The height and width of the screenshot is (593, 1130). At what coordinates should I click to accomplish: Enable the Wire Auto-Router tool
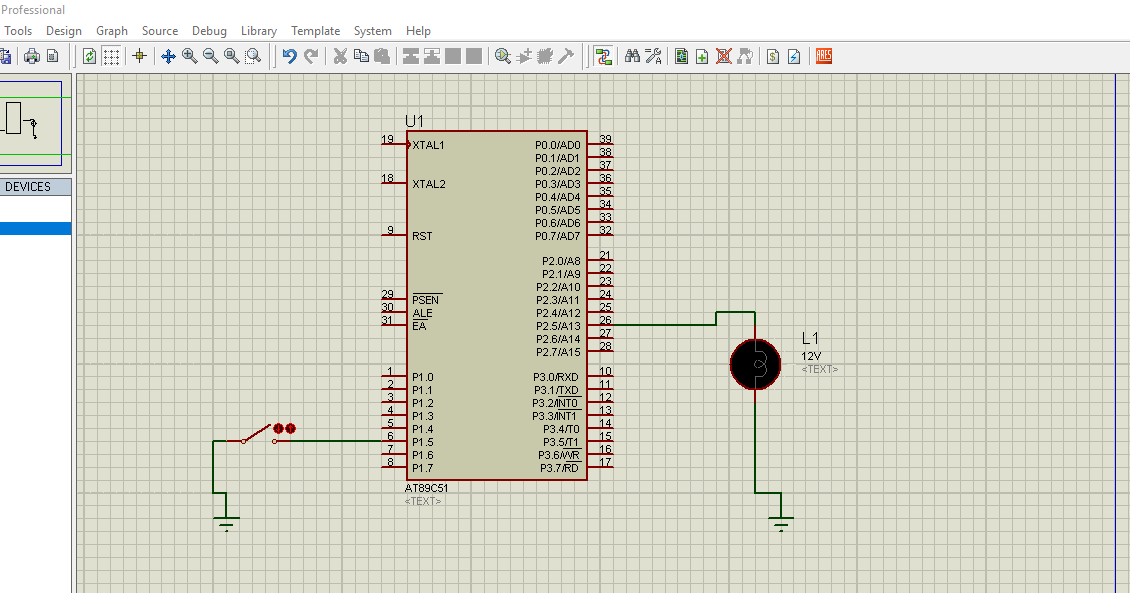click(x=604, y=56)
